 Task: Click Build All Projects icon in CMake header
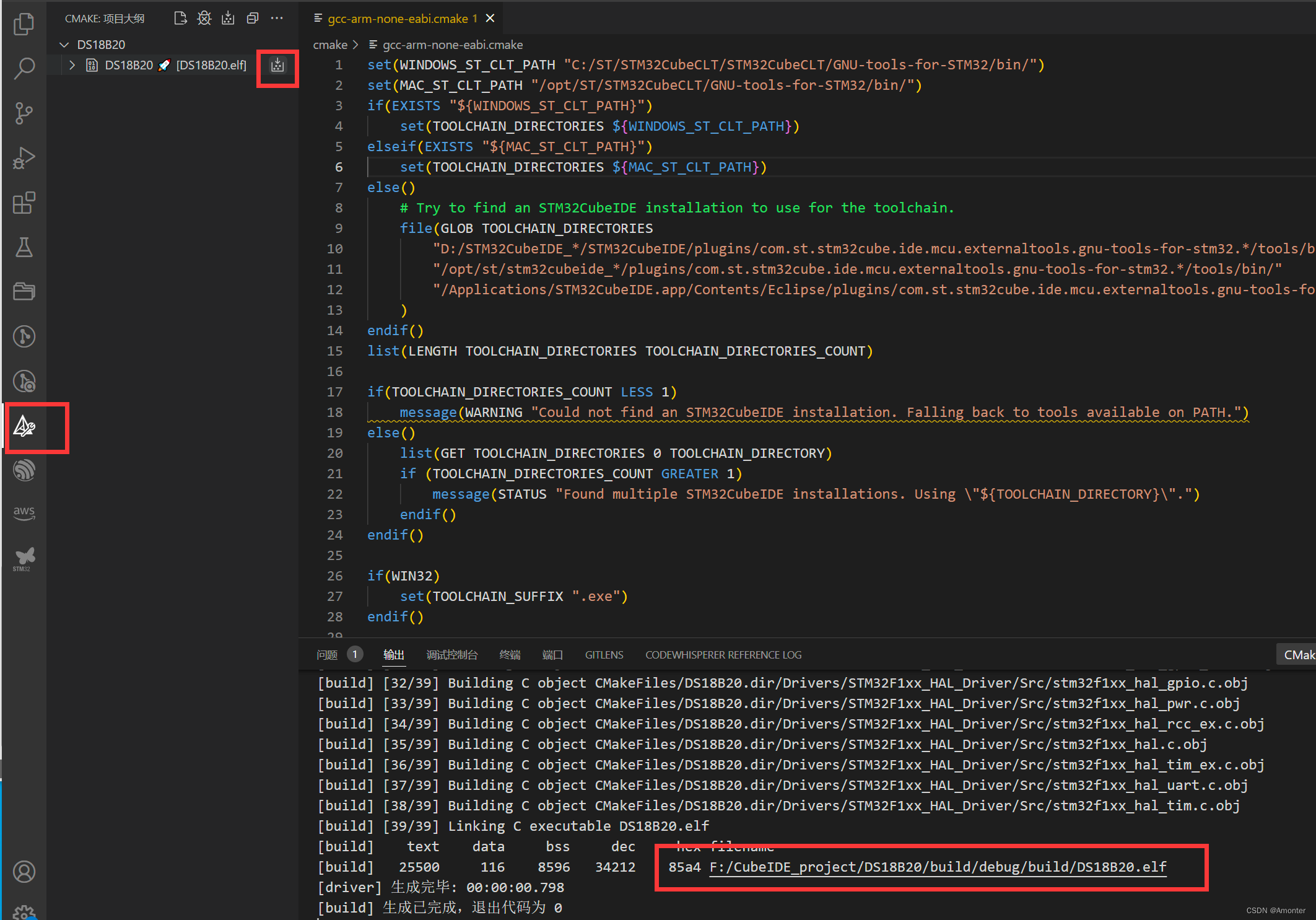click(x=228, y=19)
